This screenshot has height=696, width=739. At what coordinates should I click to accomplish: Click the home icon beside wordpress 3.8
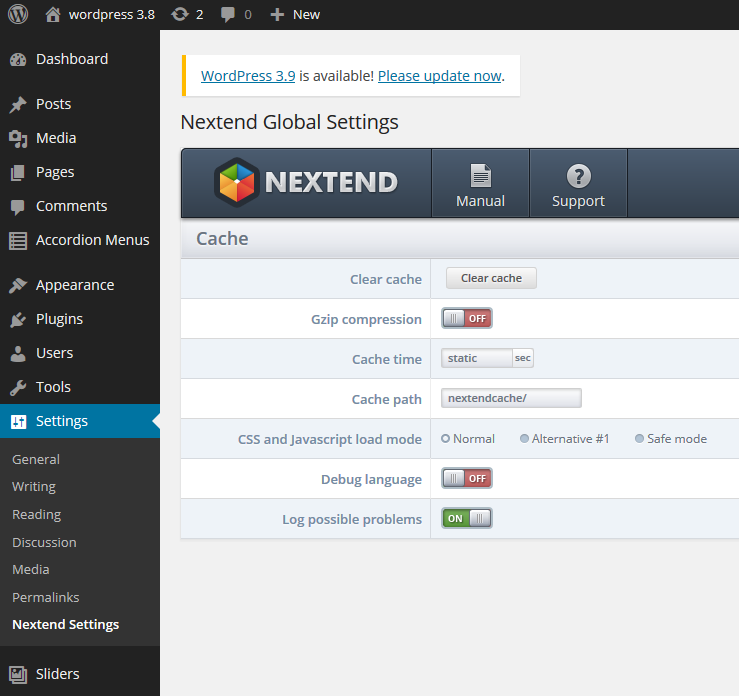tap(53, 15)
